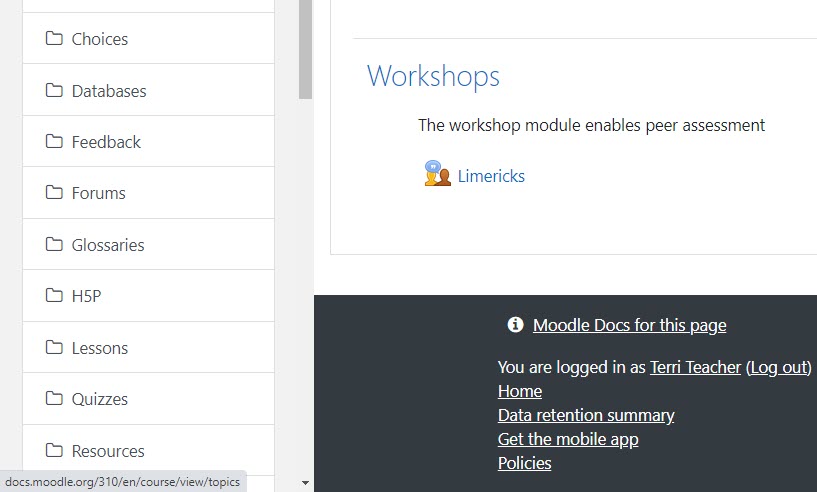
Task: Click the sidebar scrollbar thumb
Action: [305, 50]
